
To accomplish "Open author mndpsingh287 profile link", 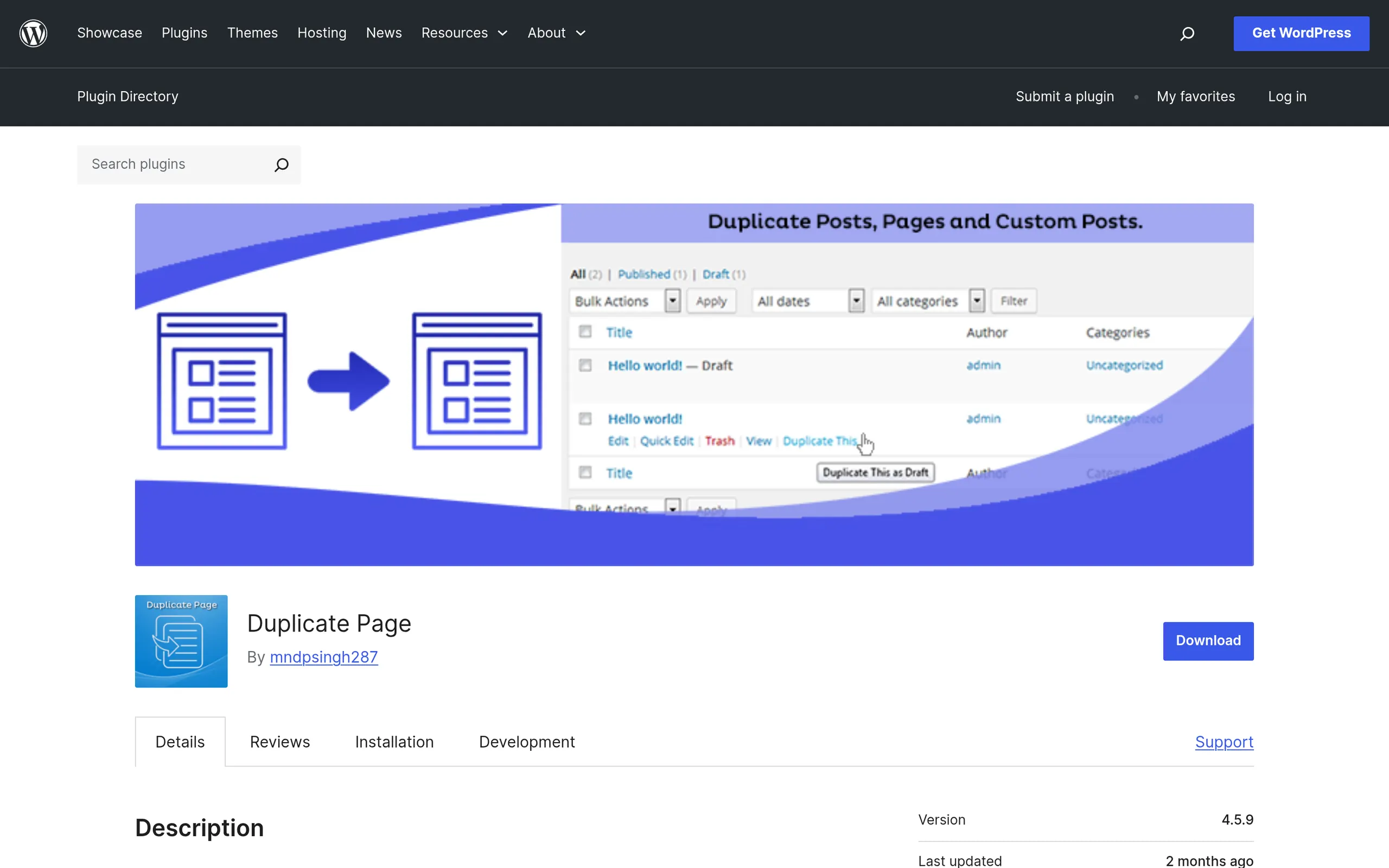I will (x=324, y=657).
